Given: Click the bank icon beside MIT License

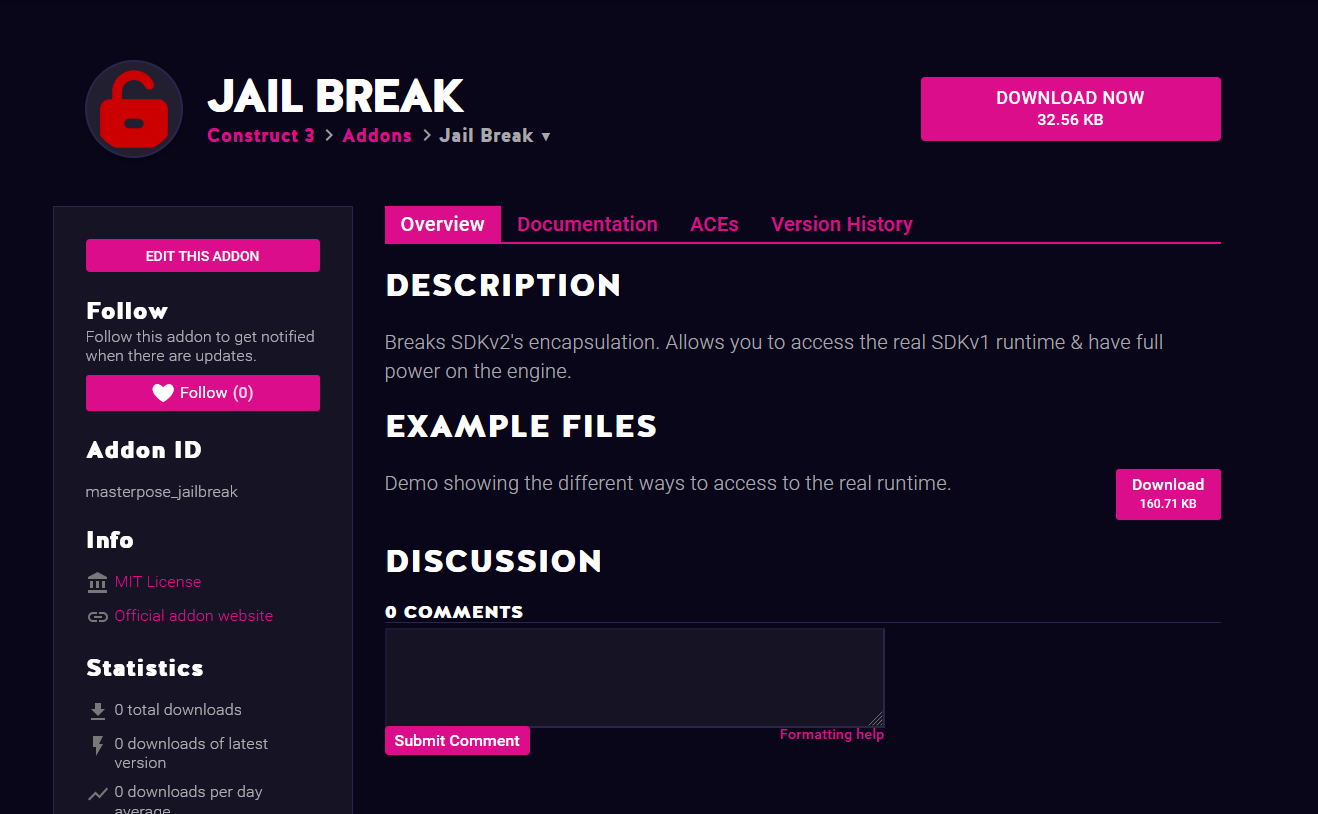Looking at the screenshot, I should pyautogui.click(x=97, y=582).
